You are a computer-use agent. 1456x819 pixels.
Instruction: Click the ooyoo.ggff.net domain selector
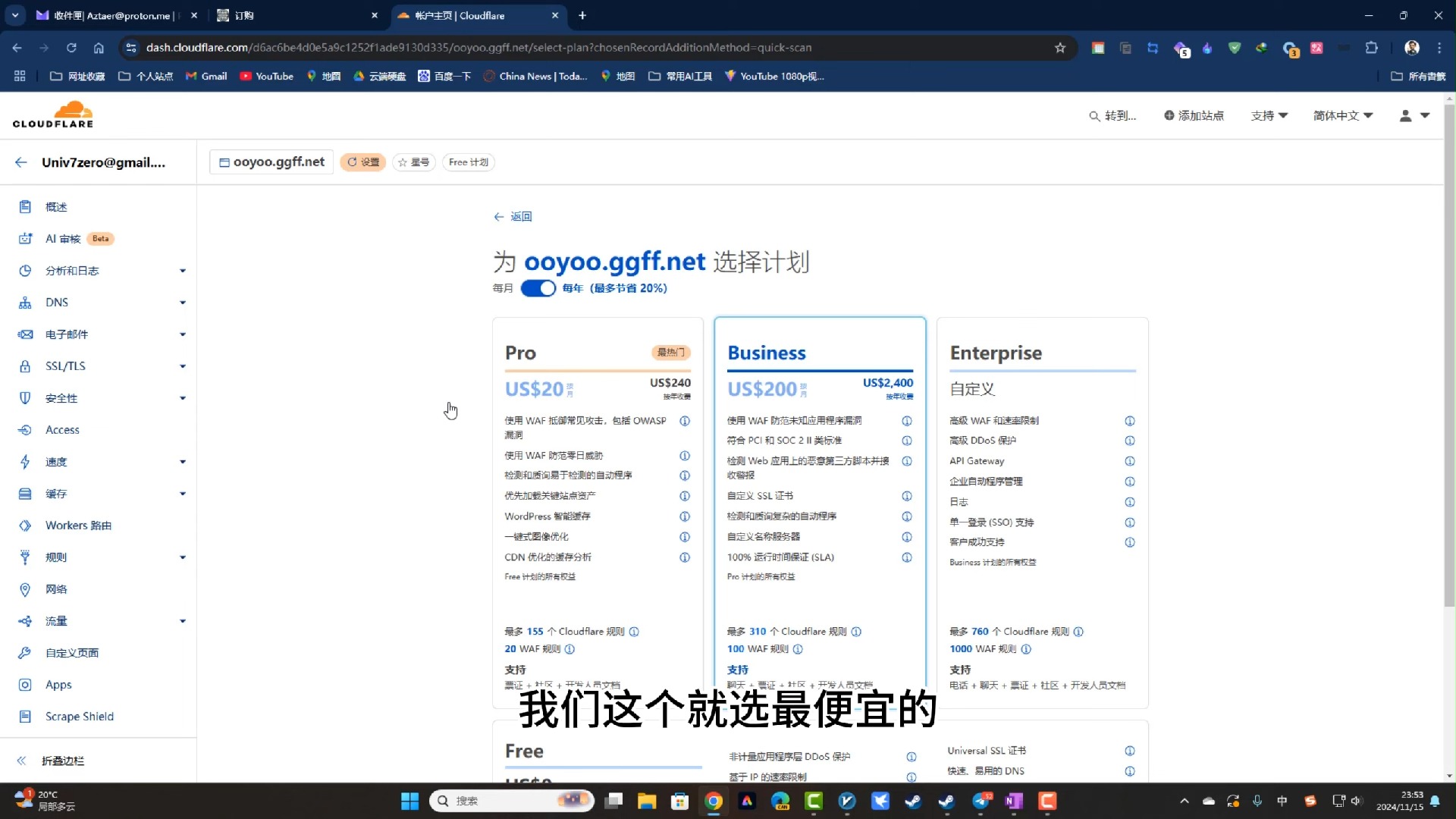[271, 162]
